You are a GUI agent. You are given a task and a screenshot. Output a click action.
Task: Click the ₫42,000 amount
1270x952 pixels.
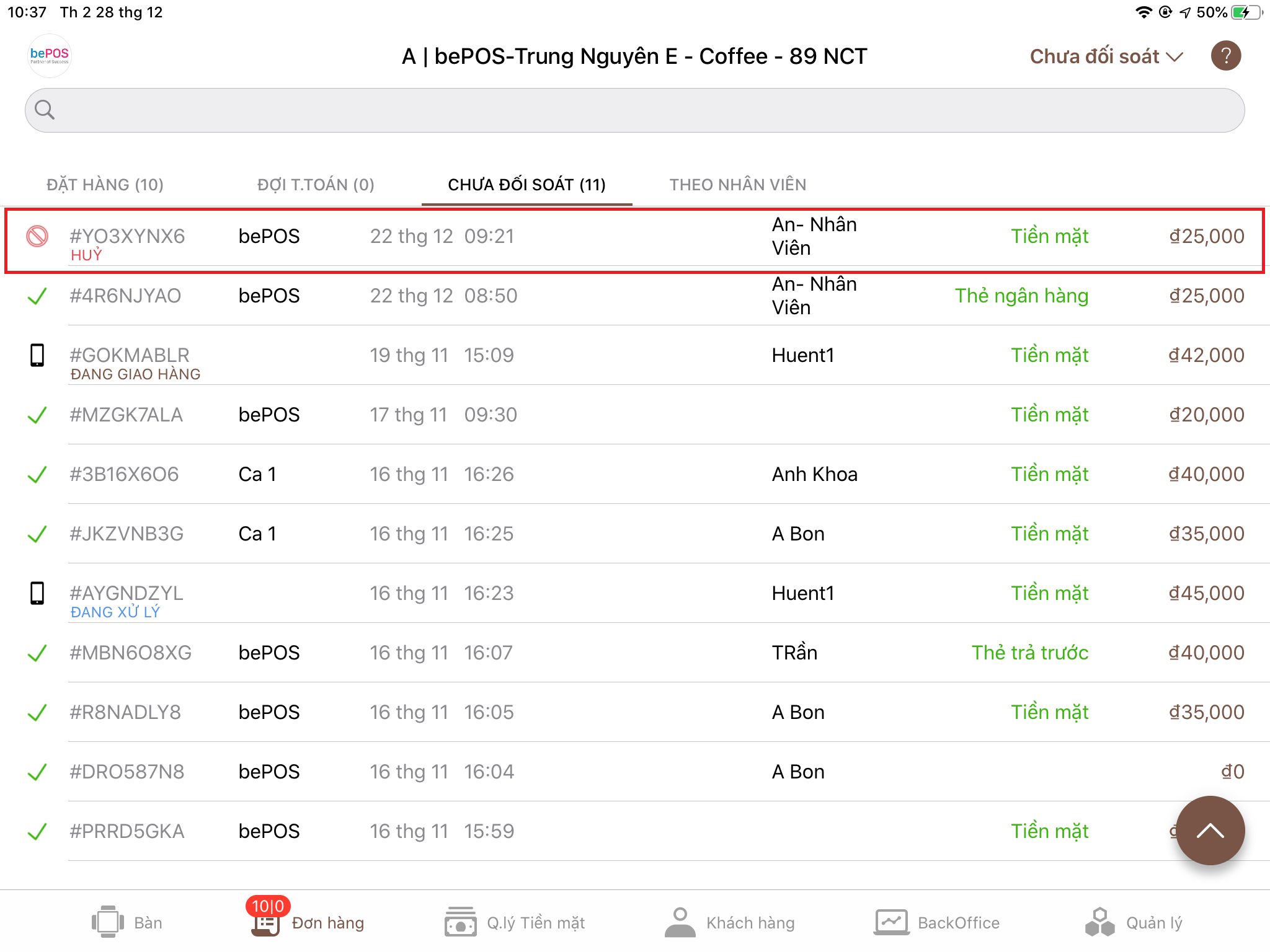coord(1206,355)
